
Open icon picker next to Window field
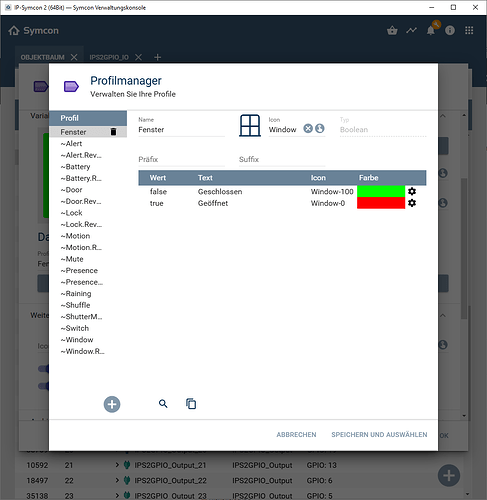320,128
